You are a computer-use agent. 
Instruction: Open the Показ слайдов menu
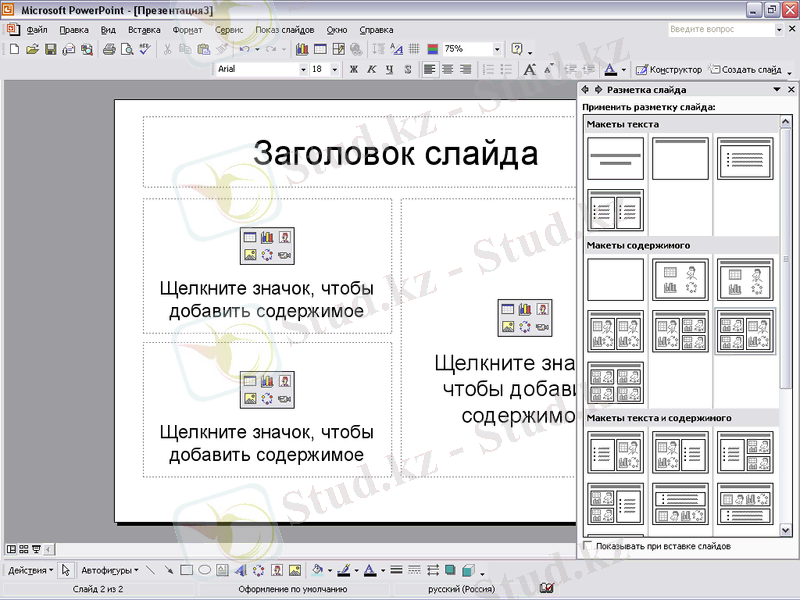tap(284, 30)
